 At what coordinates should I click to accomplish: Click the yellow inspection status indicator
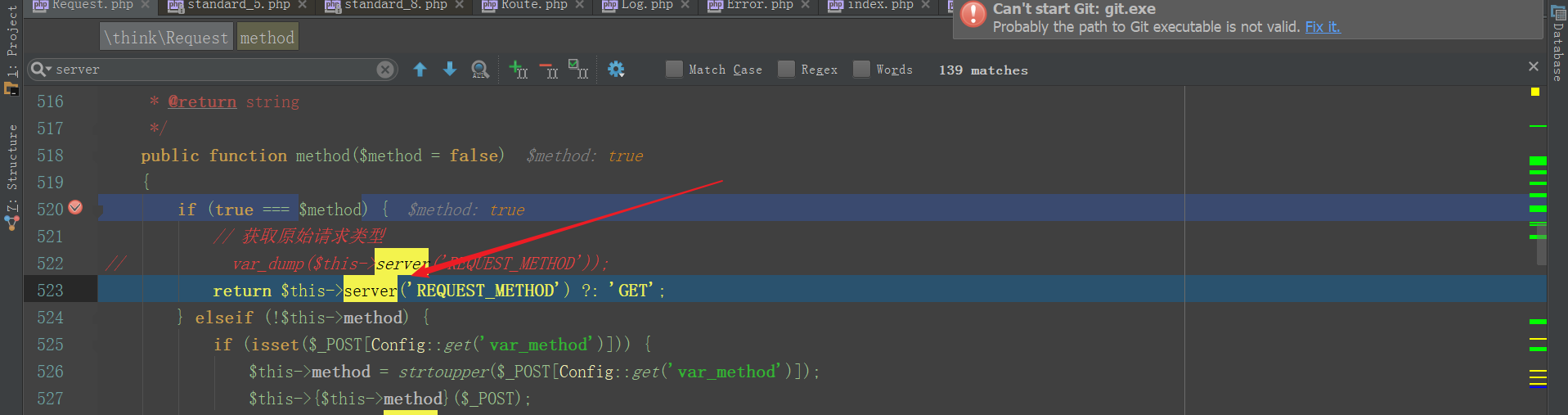pyautogui.click(x=1535, y=92)
